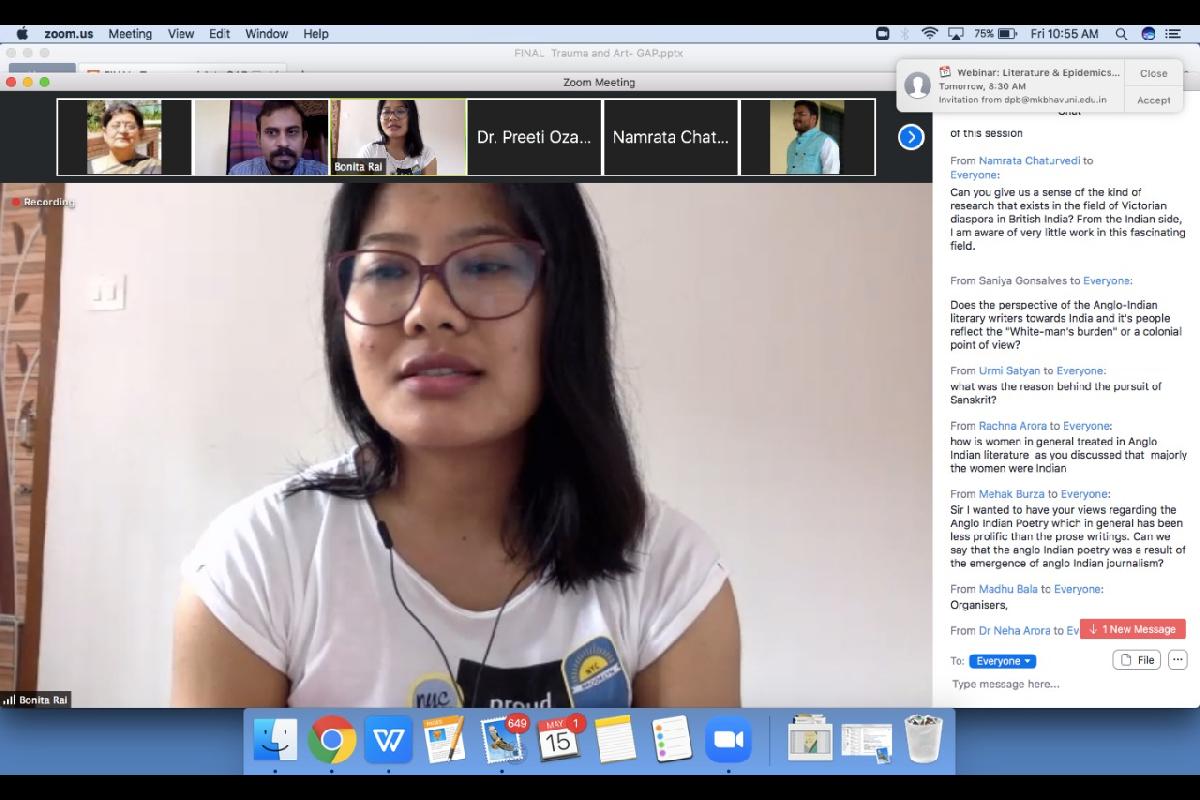Open the Notification Center list icon
1200x800 pixels.
pyautogui.click(x=1173, y=33)
